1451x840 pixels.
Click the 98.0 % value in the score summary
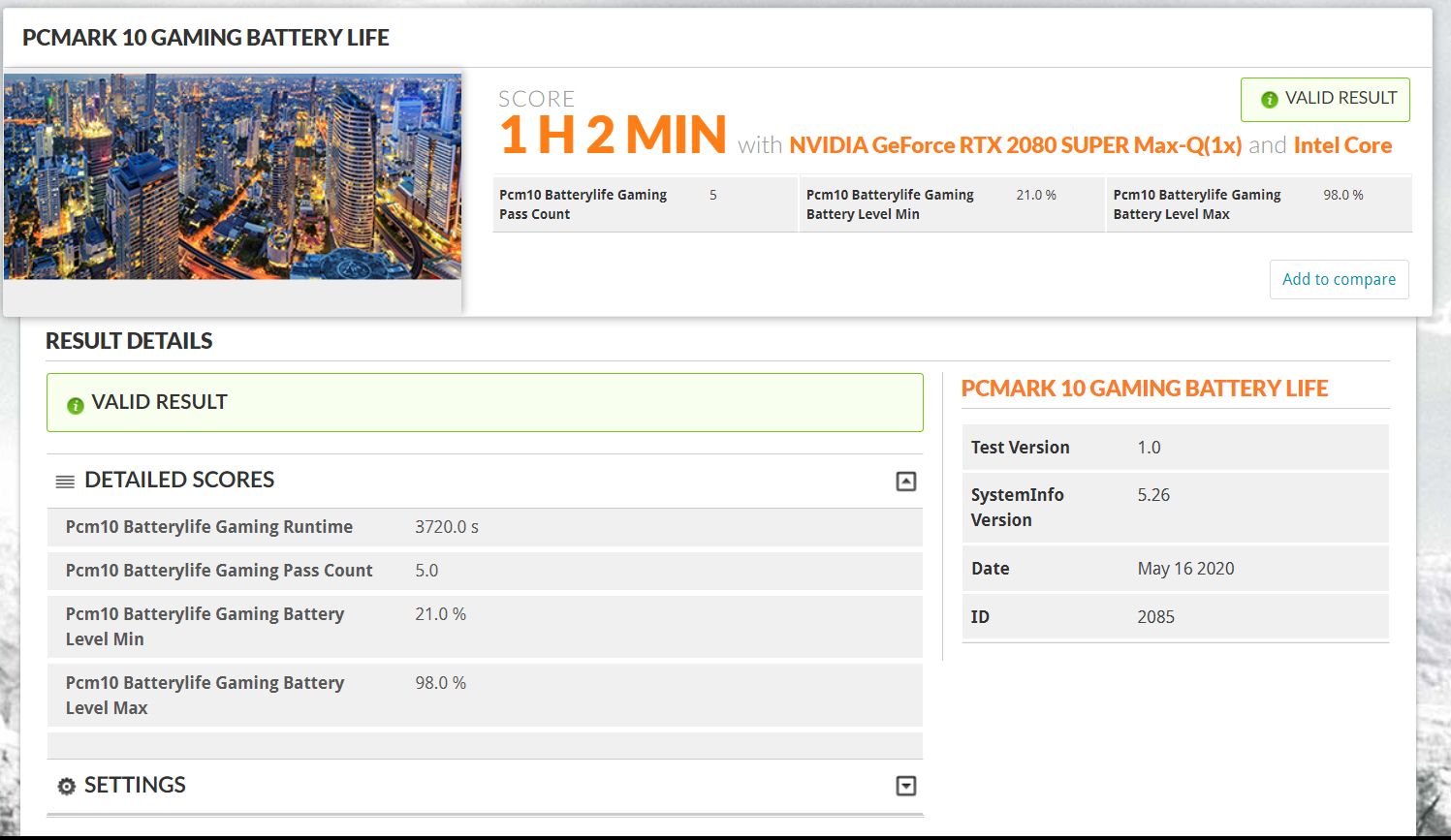pyautogui.click(x=1343, y=195)
